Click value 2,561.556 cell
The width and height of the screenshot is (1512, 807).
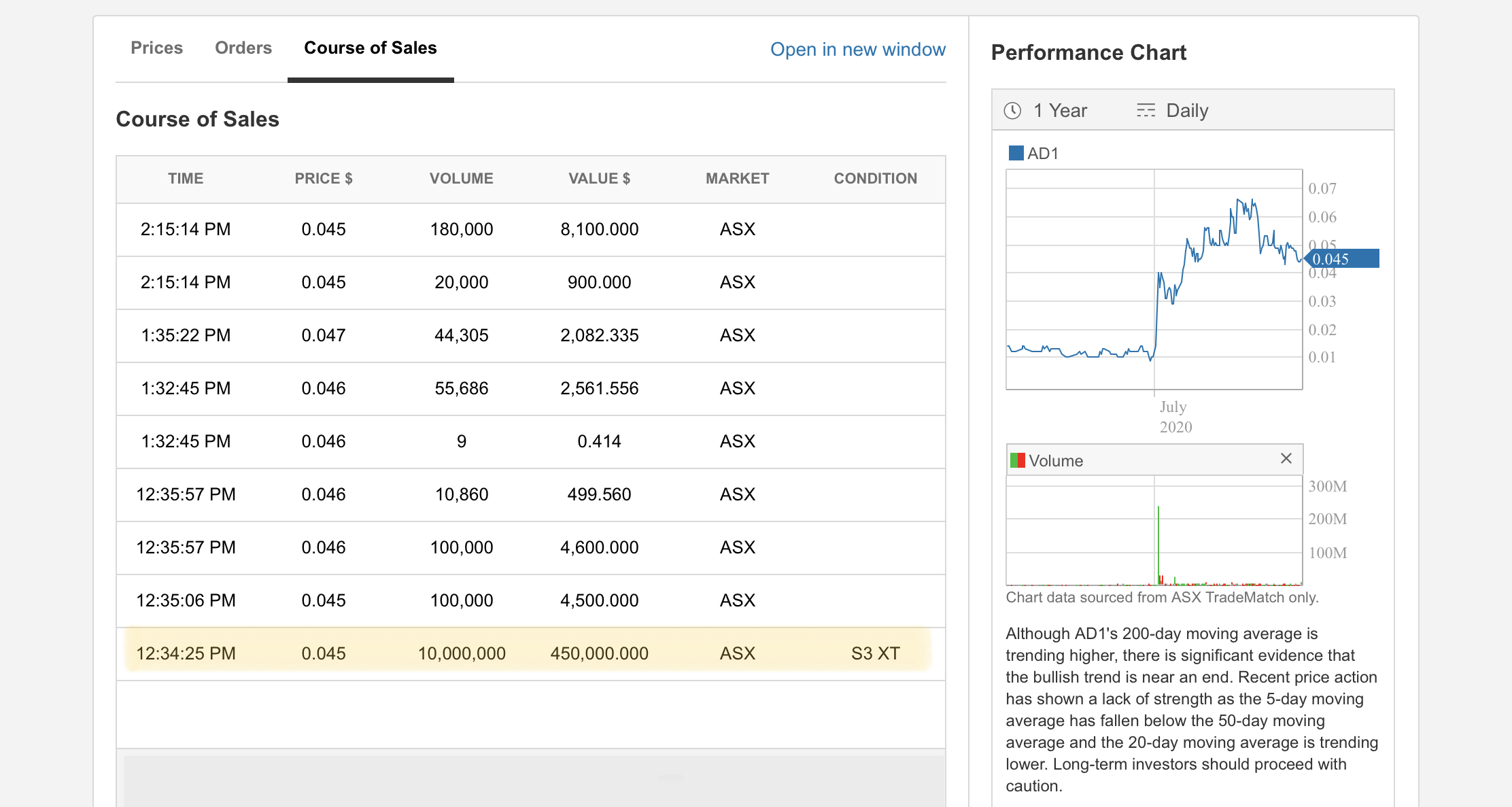tap(600, 388)
